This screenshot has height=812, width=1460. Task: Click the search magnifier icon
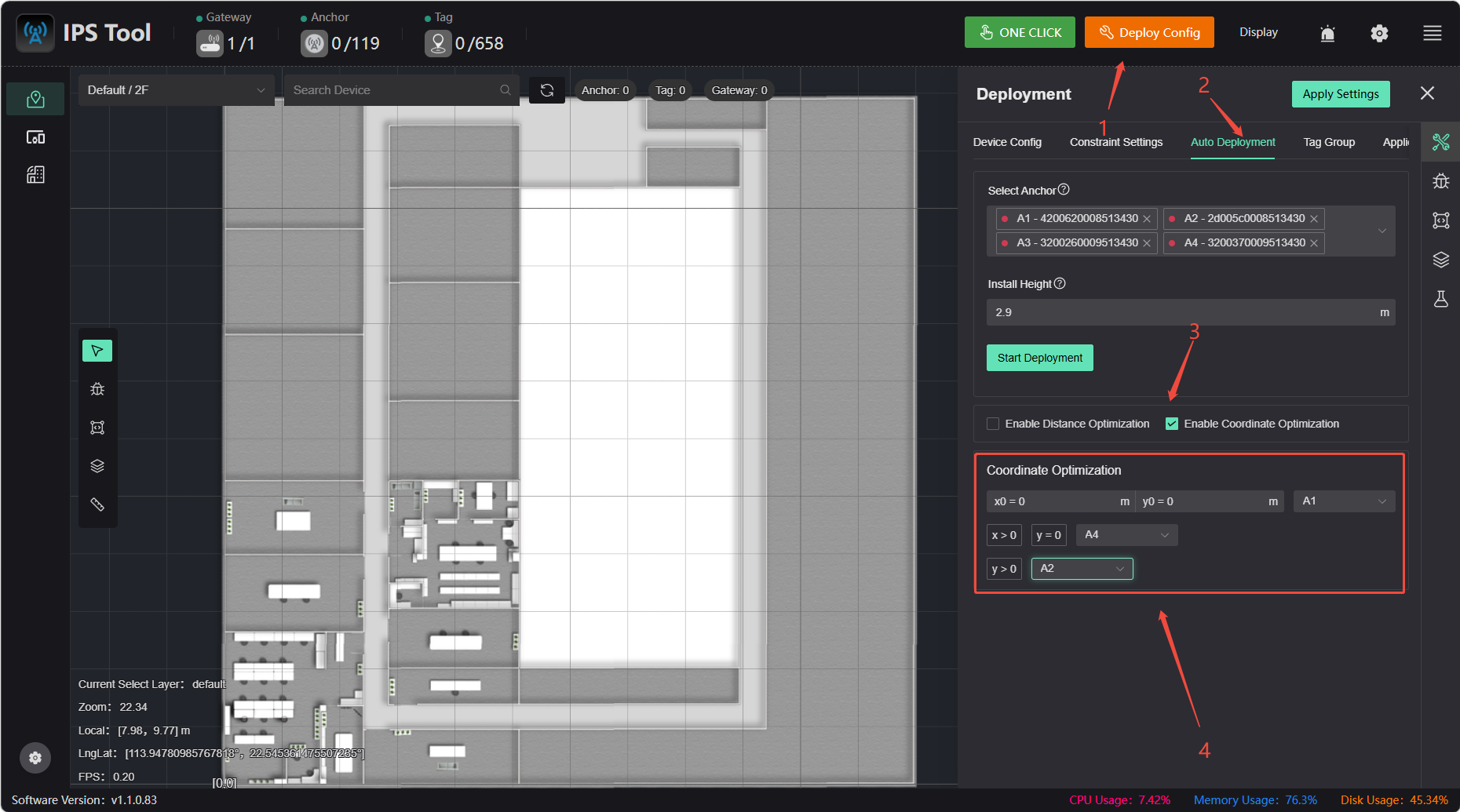coord(506,90)
